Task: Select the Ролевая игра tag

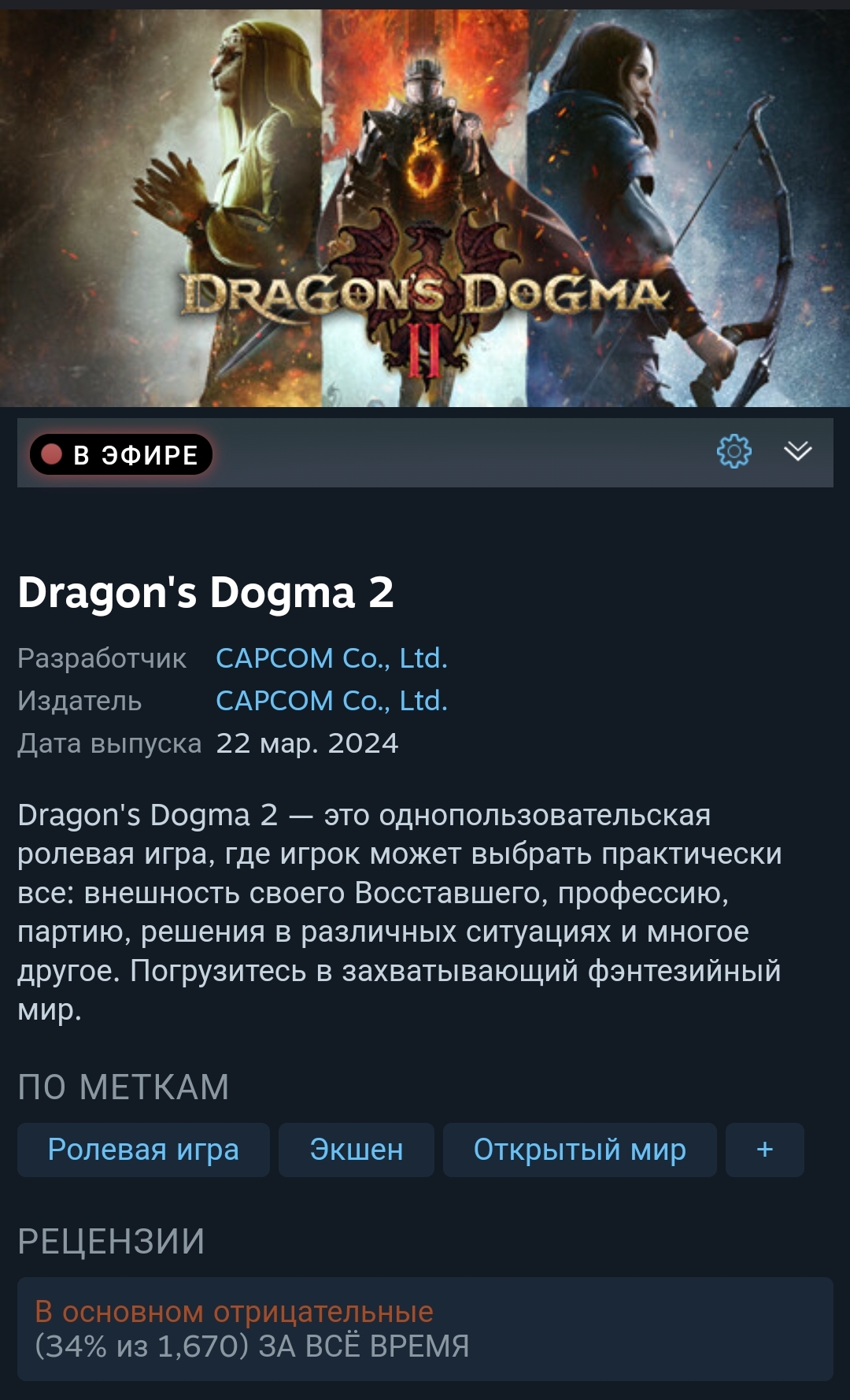Action: [x=143, y=1150]
